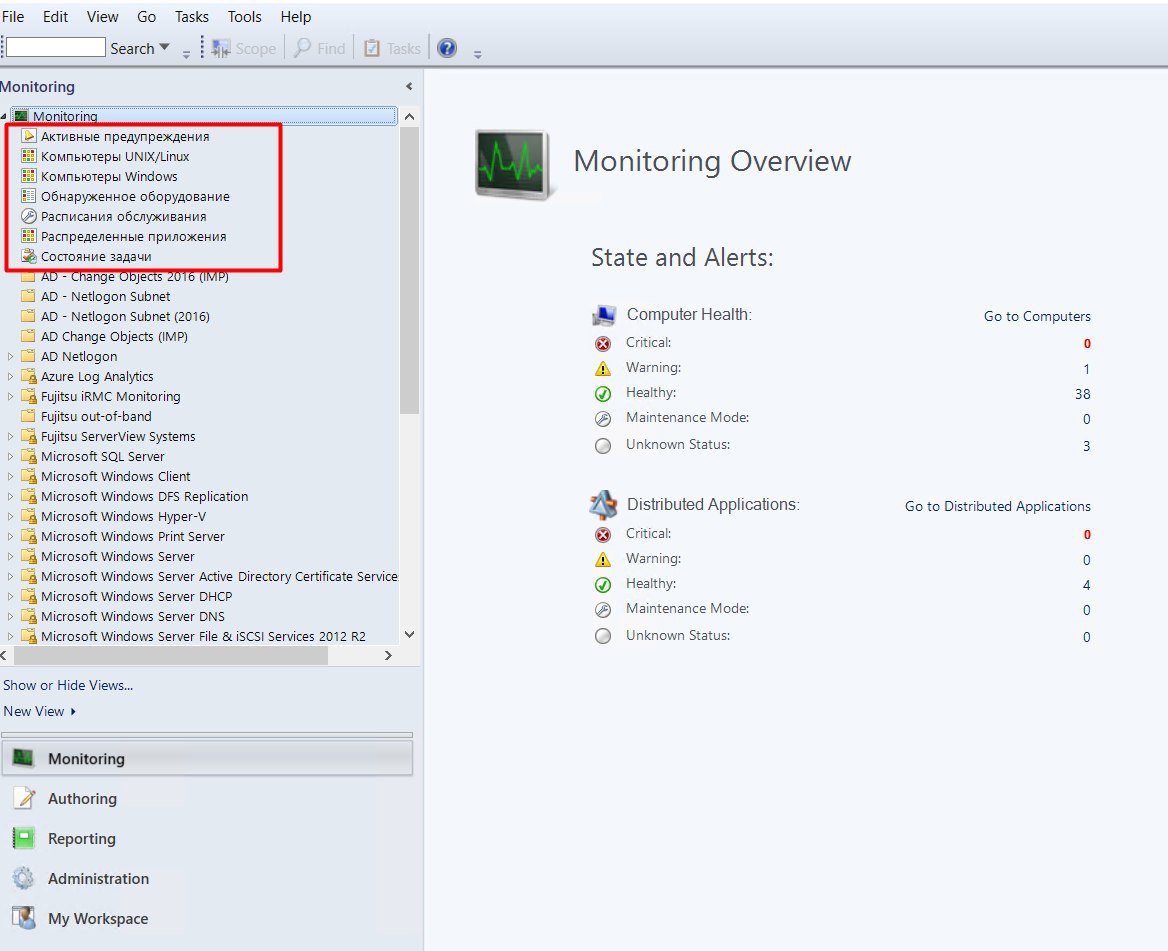Click the My Workspace person icon
Screen dimensions: 1168x951
(24, 918)
